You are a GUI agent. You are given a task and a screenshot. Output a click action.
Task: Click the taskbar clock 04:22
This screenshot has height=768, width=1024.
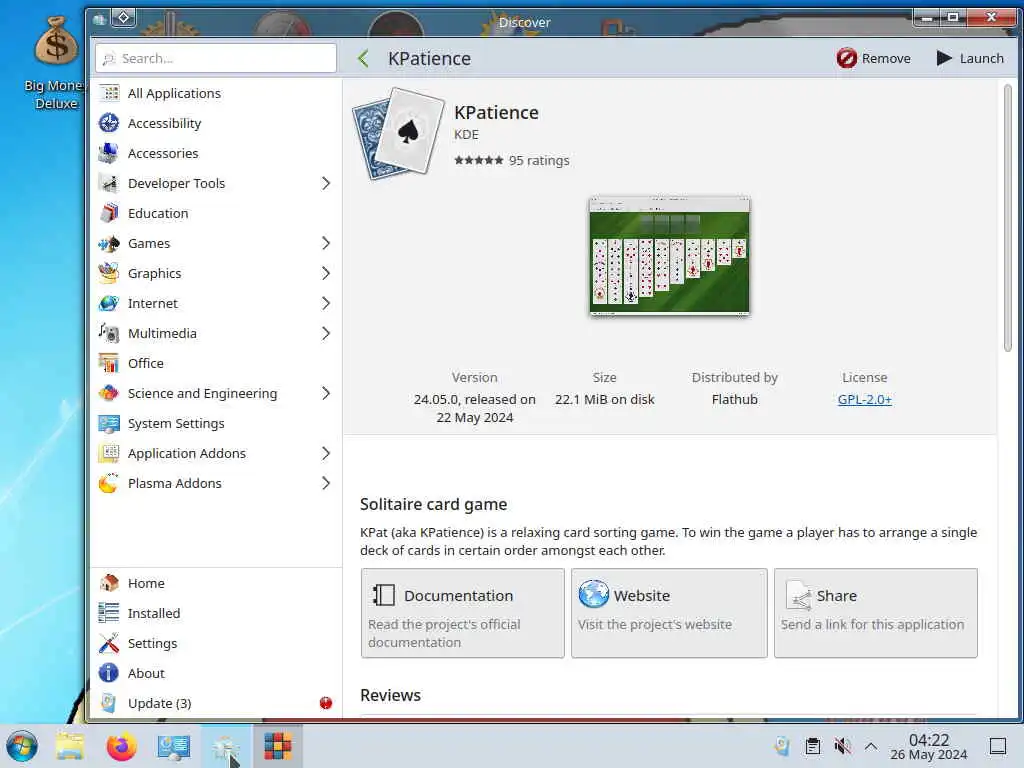point(929,739)
